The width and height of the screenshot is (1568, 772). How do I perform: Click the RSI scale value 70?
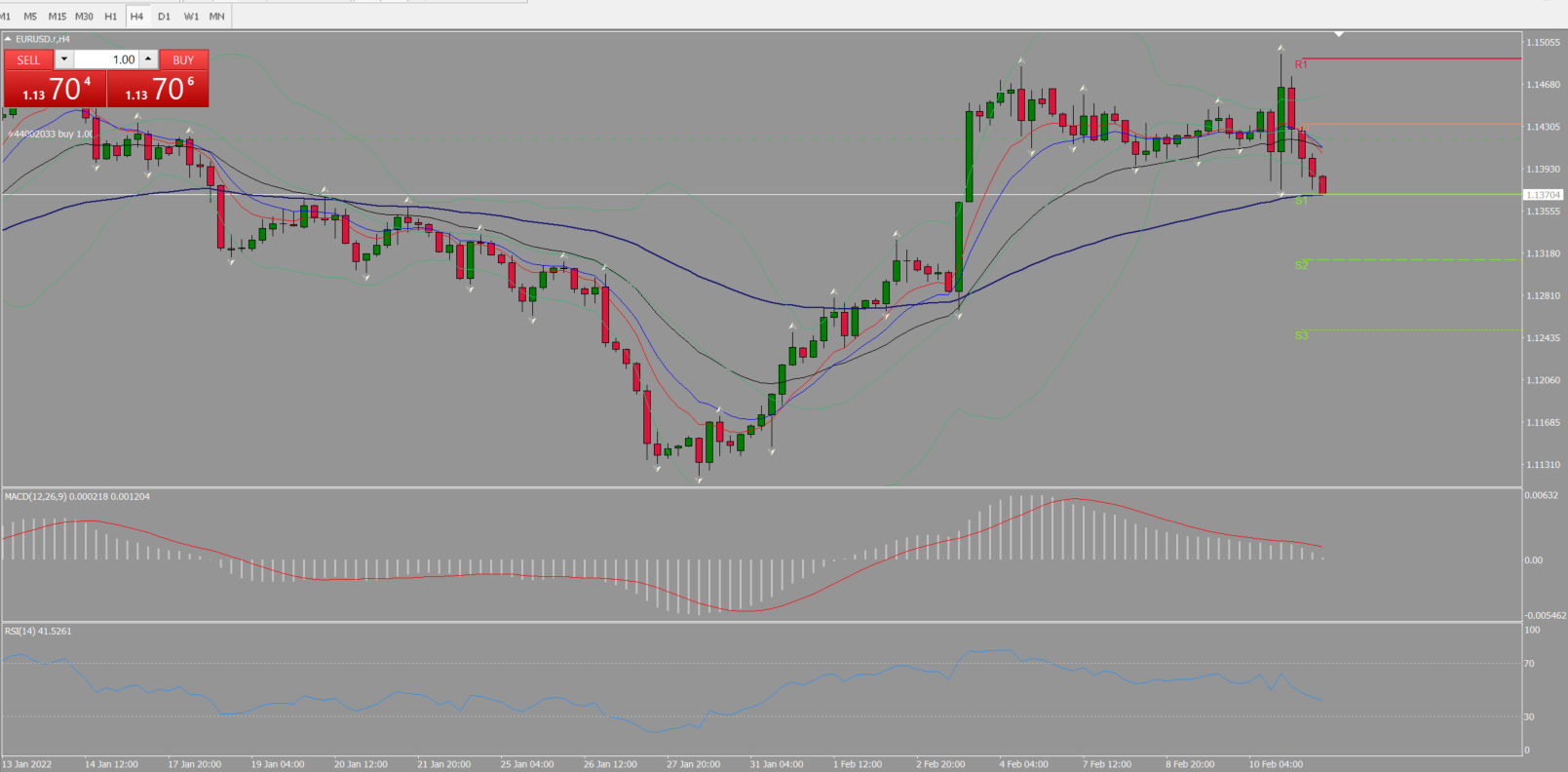(1529, 664)
